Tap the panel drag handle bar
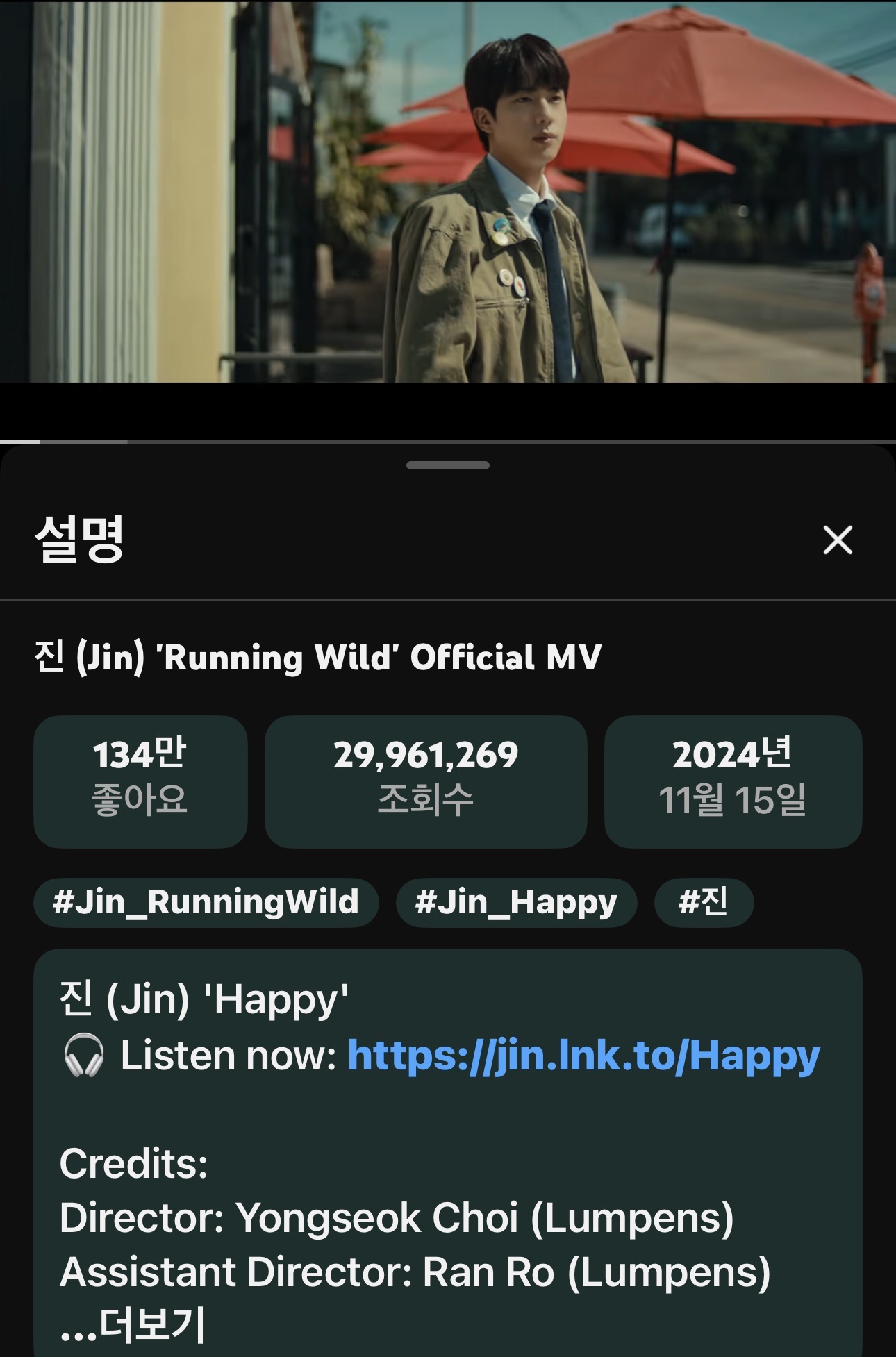Screen dimensions: 896x1357 (448, 465)
